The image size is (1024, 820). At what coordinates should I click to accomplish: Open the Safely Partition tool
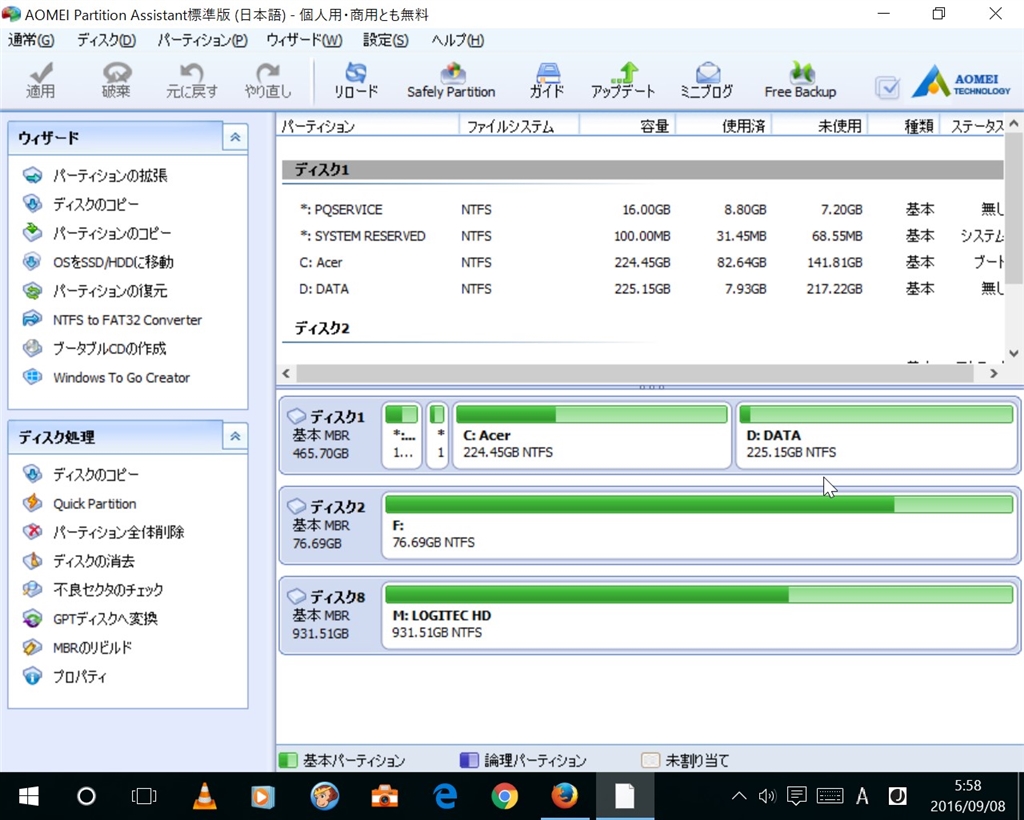[451, 80]
